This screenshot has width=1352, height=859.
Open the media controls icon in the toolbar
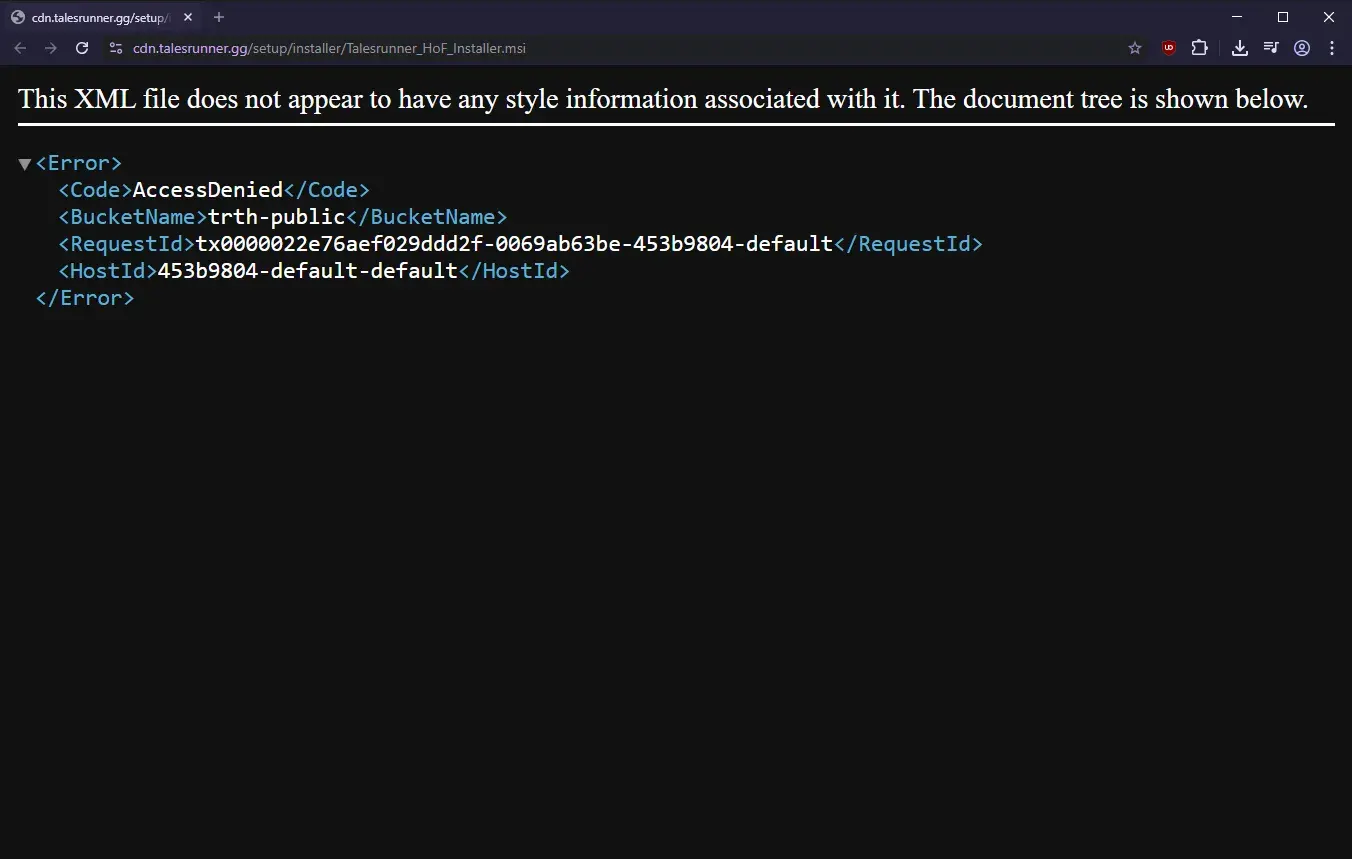pyautogui.click(x=1270, y=48)
